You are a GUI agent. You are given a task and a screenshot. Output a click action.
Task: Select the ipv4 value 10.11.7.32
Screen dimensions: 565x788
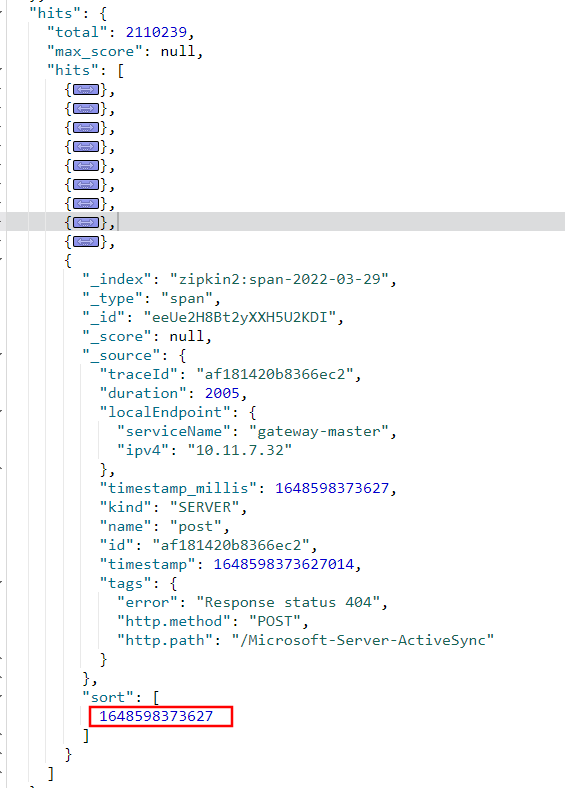click(x=239, y=450)
